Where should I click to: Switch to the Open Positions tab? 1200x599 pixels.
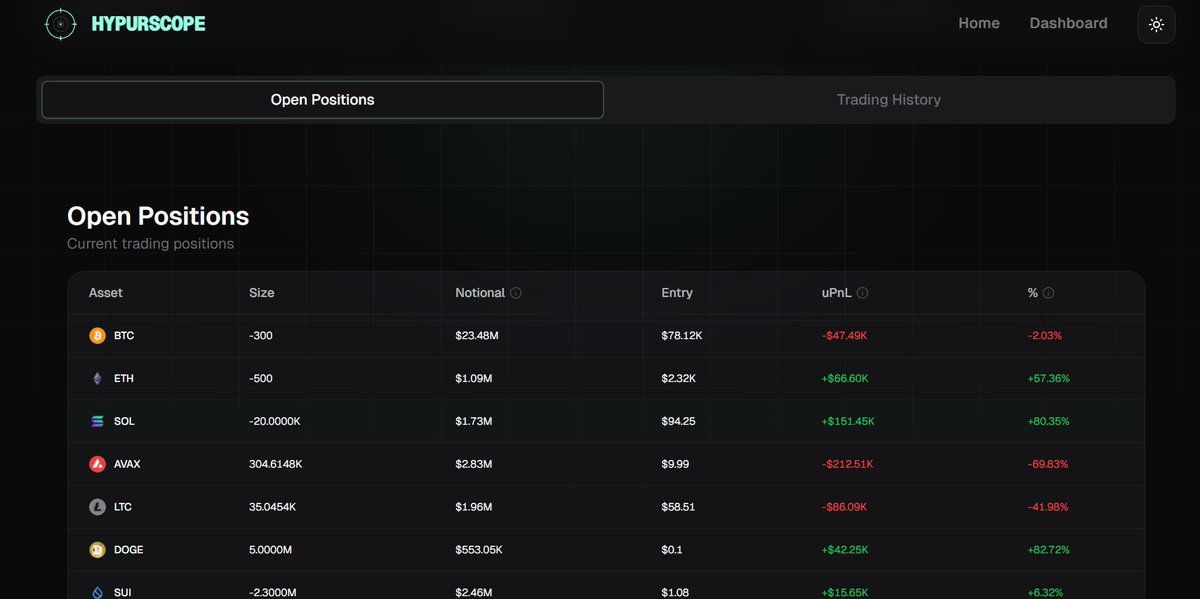(322, 100)
